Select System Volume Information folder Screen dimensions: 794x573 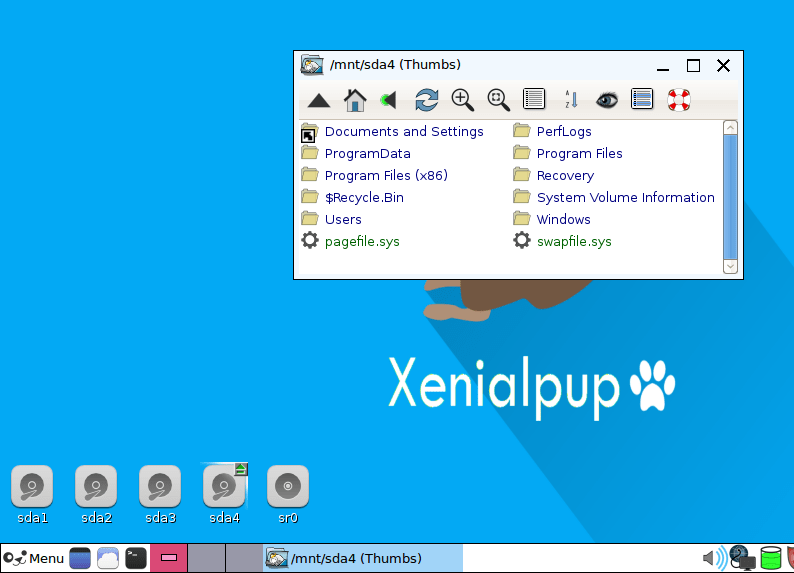613,197
